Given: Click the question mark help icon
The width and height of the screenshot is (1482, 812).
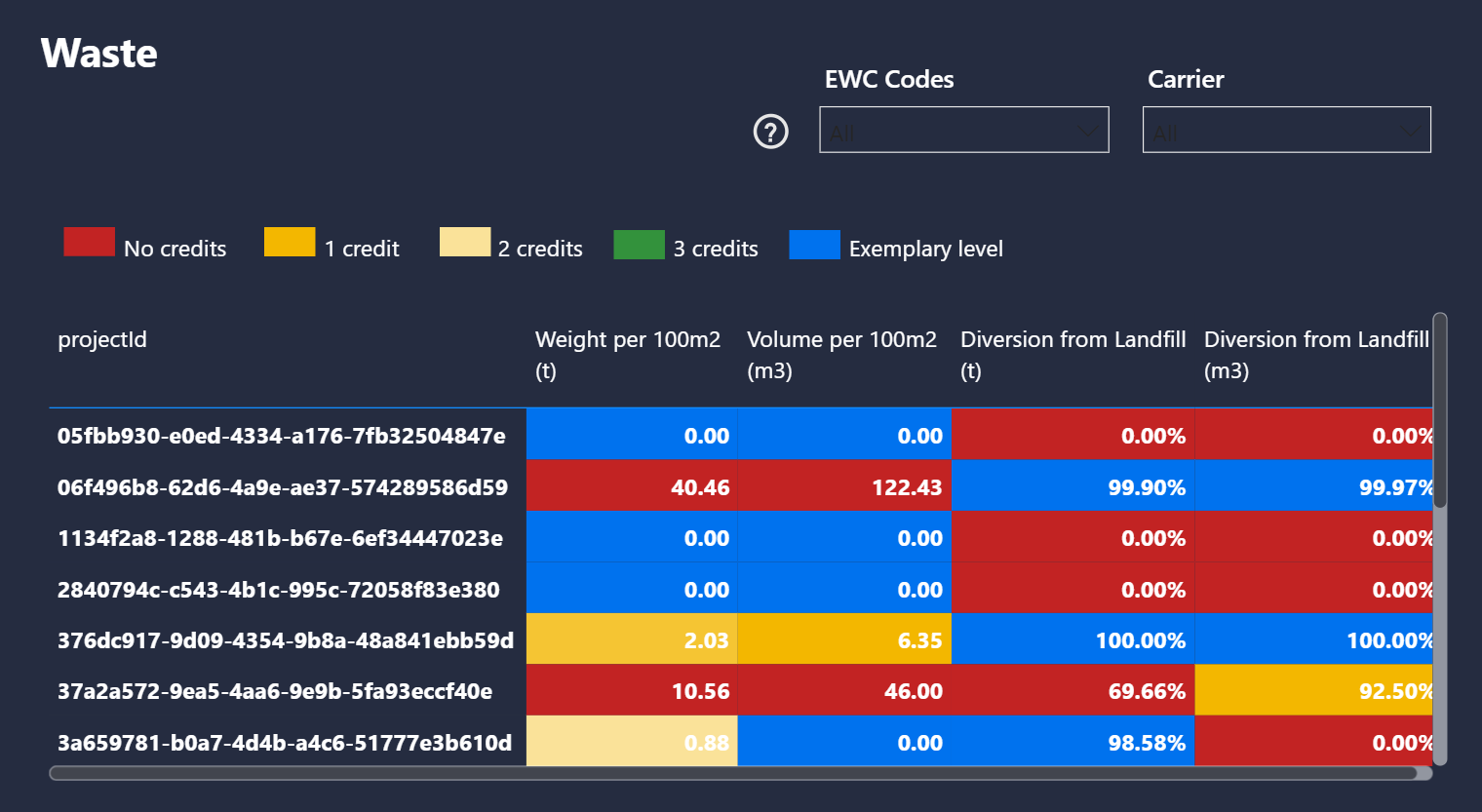Looking at the screenshot, I should tap(771, 132).
